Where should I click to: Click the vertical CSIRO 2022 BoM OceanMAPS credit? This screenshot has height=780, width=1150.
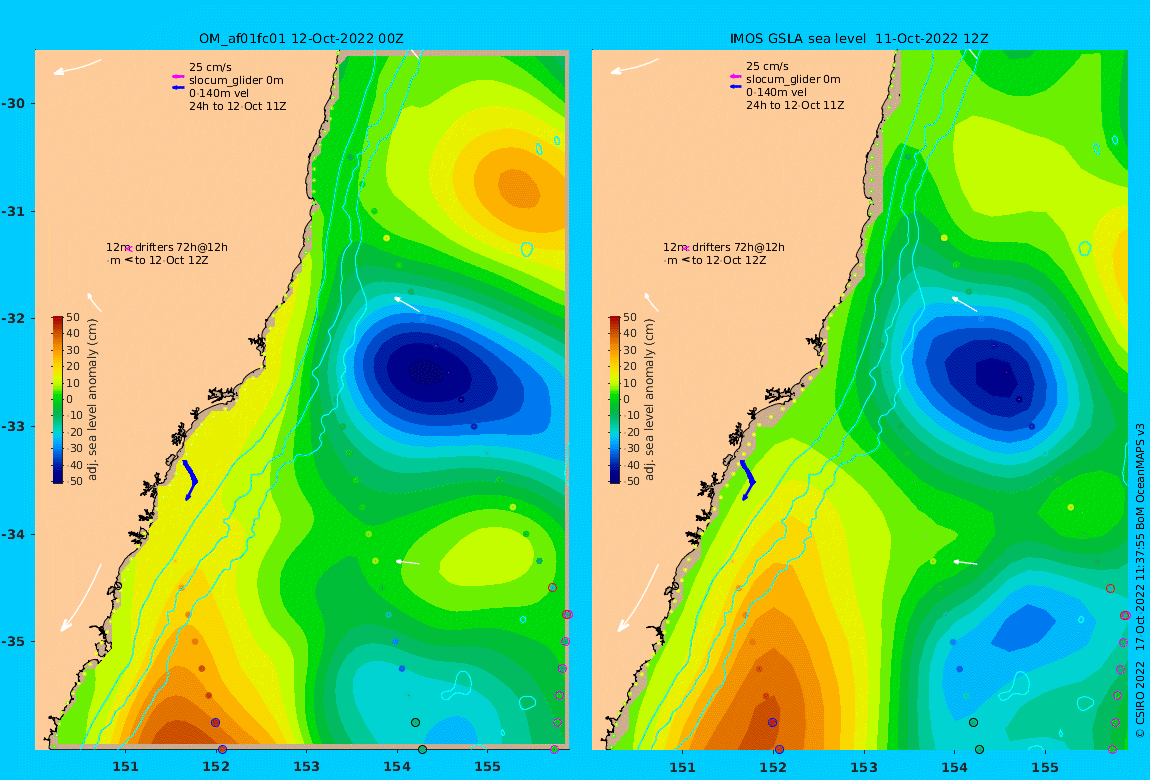tap(1140, 581)
